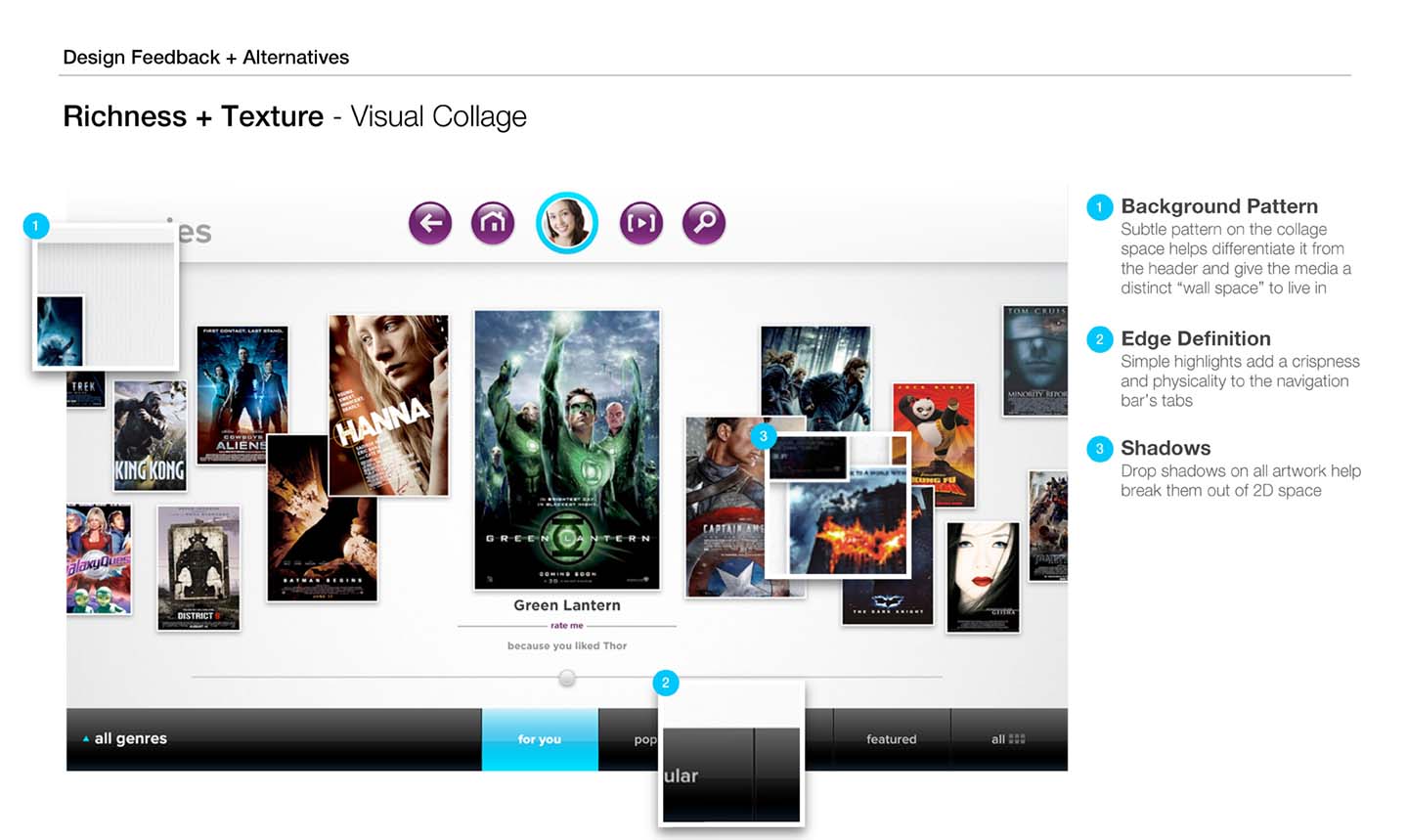Click the Design Feedback + Alternatives title
Screen dimensions: 1408x840
pos(206,57)
